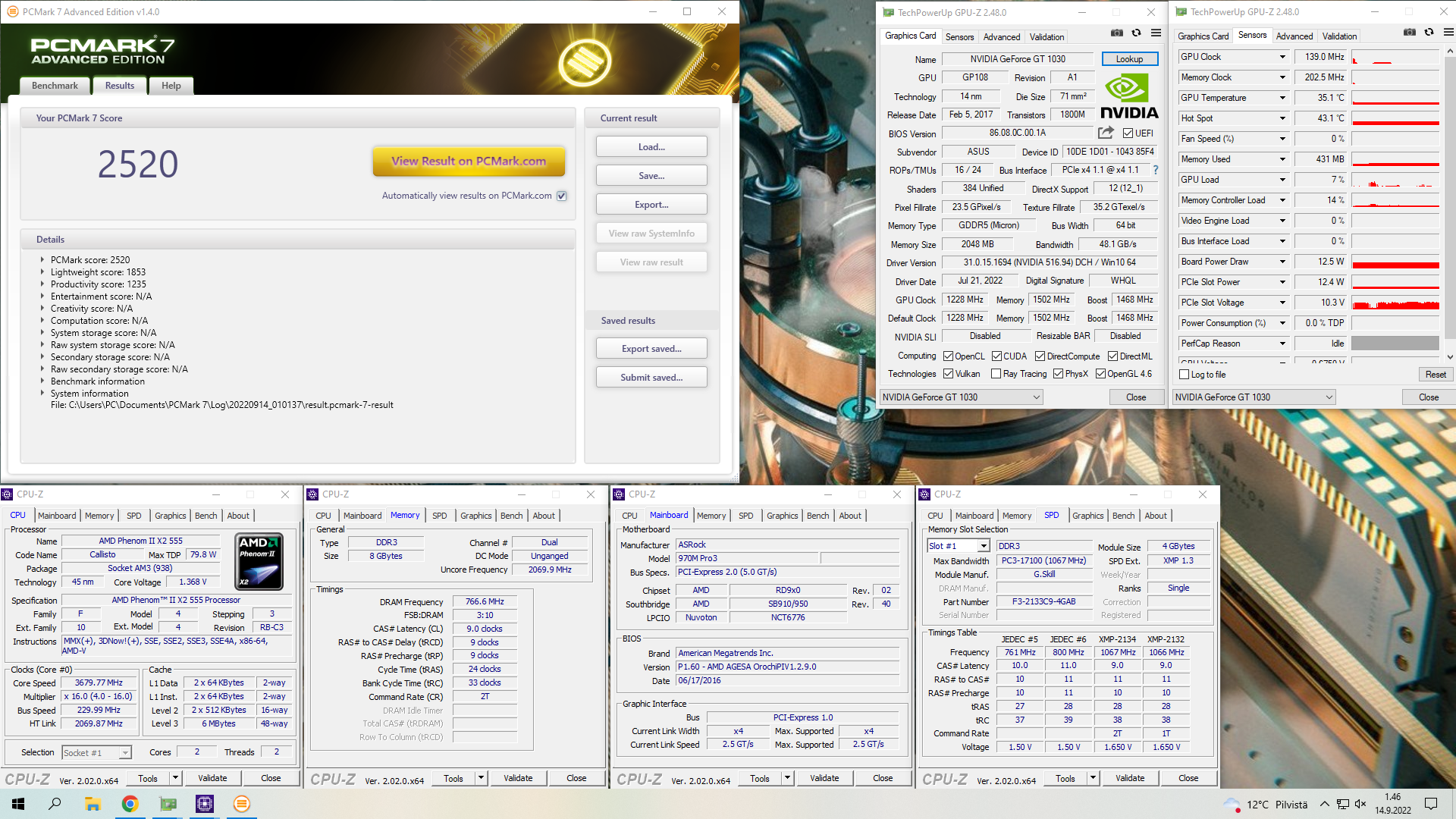Click camera icon in GPU-Z Sensors window

pyautogui.click(x=1410, y=33)
